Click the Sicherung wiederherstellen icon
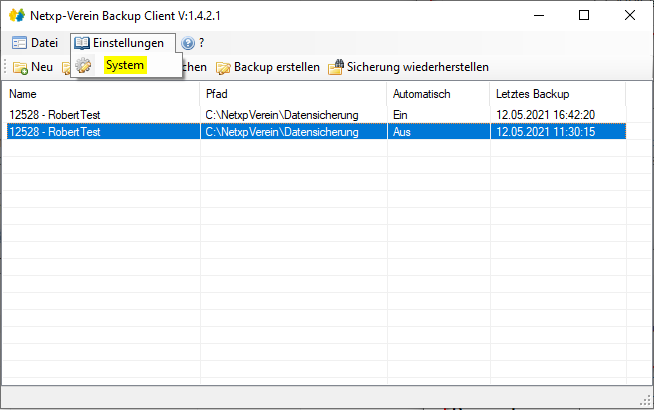654x410 pixels. click(336, 67)
